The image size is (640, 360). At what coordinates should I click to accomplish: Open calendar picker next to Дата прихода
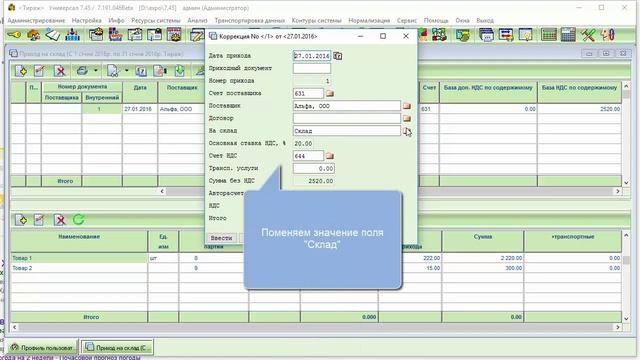point(338,56)
